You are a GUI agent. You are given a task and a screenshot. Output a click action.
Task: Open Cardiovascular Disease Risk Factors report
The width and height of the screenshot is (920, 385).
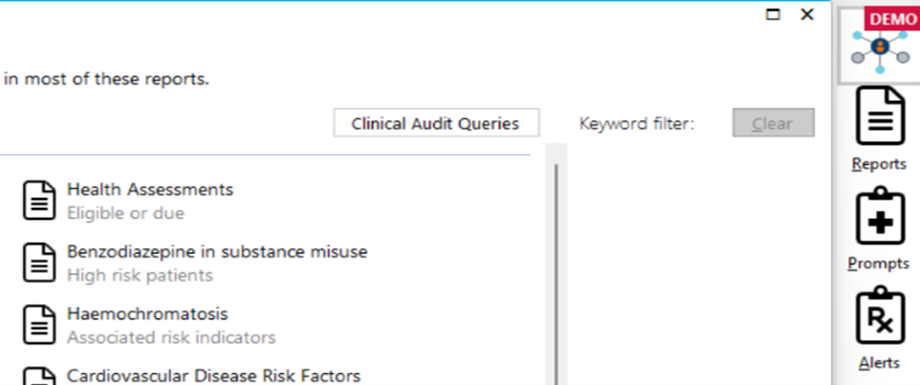[x=214, y=376]
